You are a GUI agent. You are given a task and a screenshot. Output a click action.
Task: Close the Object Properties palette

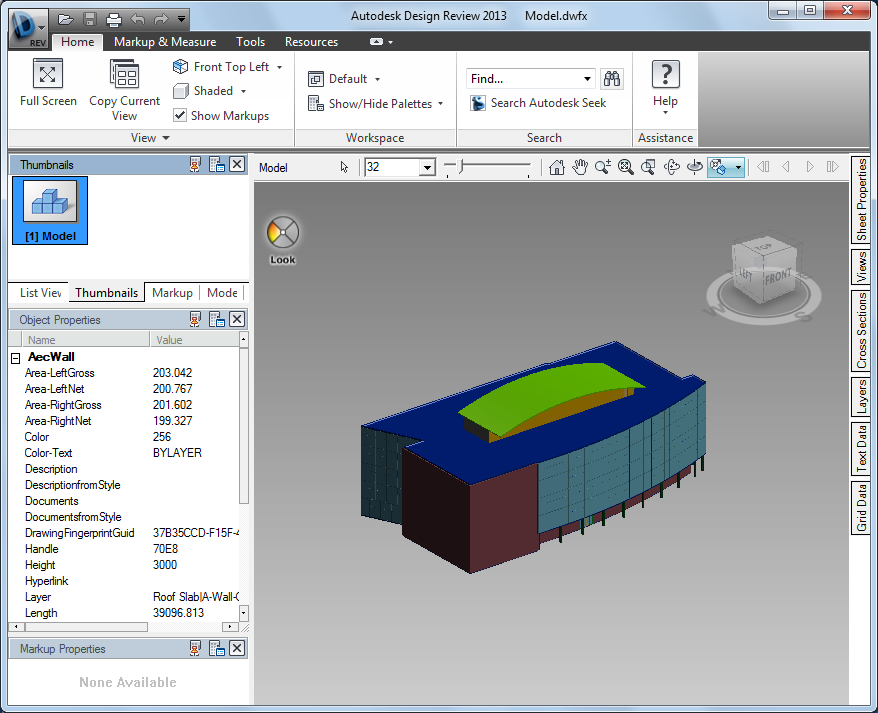coord(237,319)
